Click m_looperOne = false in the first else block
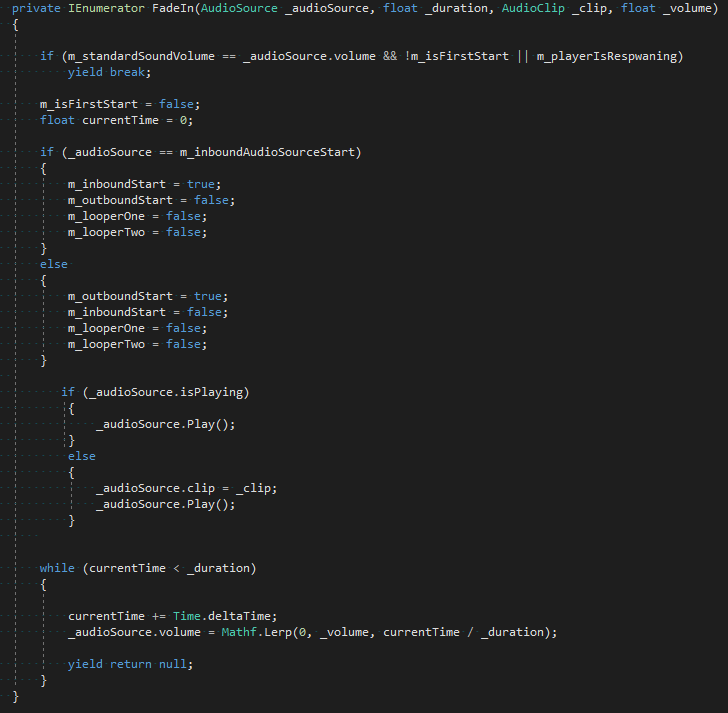 137,328
